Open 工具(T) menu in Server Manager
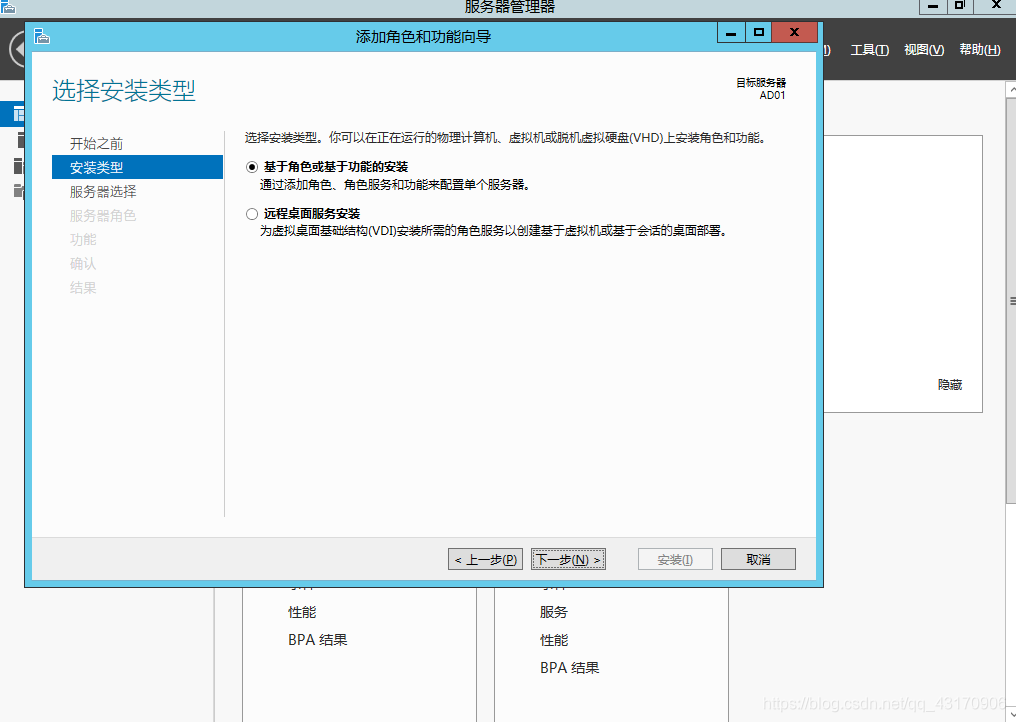The image size is (1016, 722). point(870,50)
